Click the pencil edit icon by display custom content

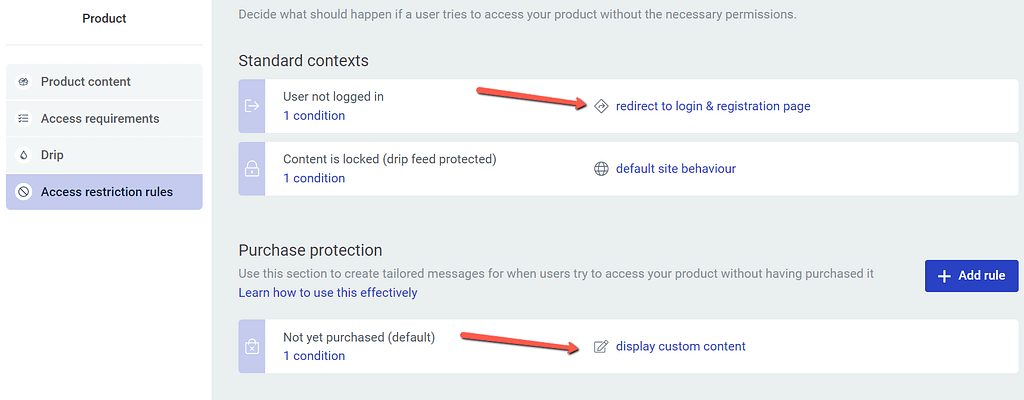point(601,346)
